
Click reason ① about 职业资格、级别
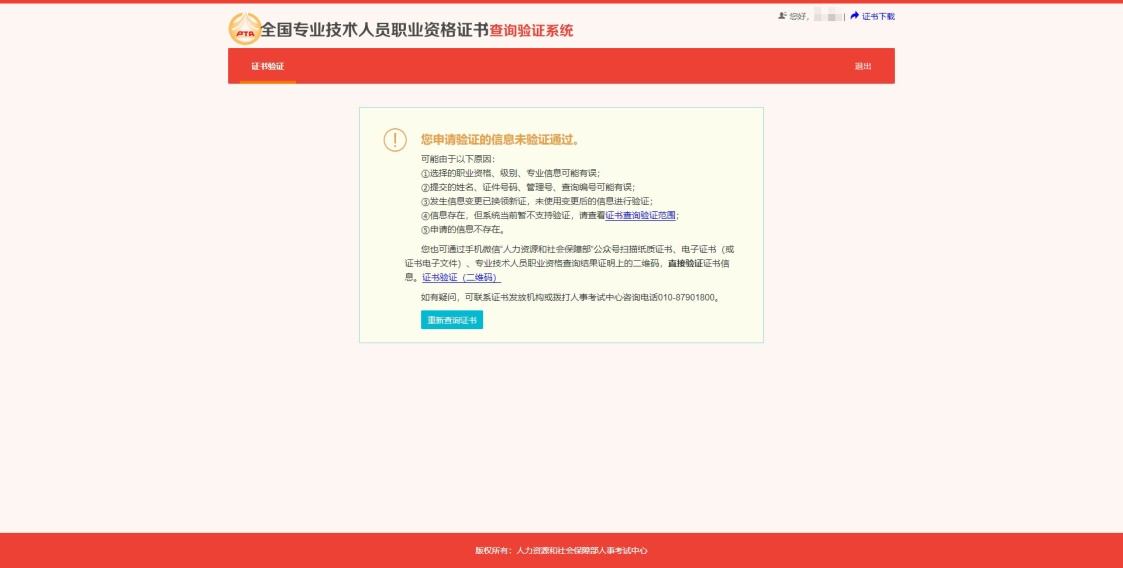[510, 173]
